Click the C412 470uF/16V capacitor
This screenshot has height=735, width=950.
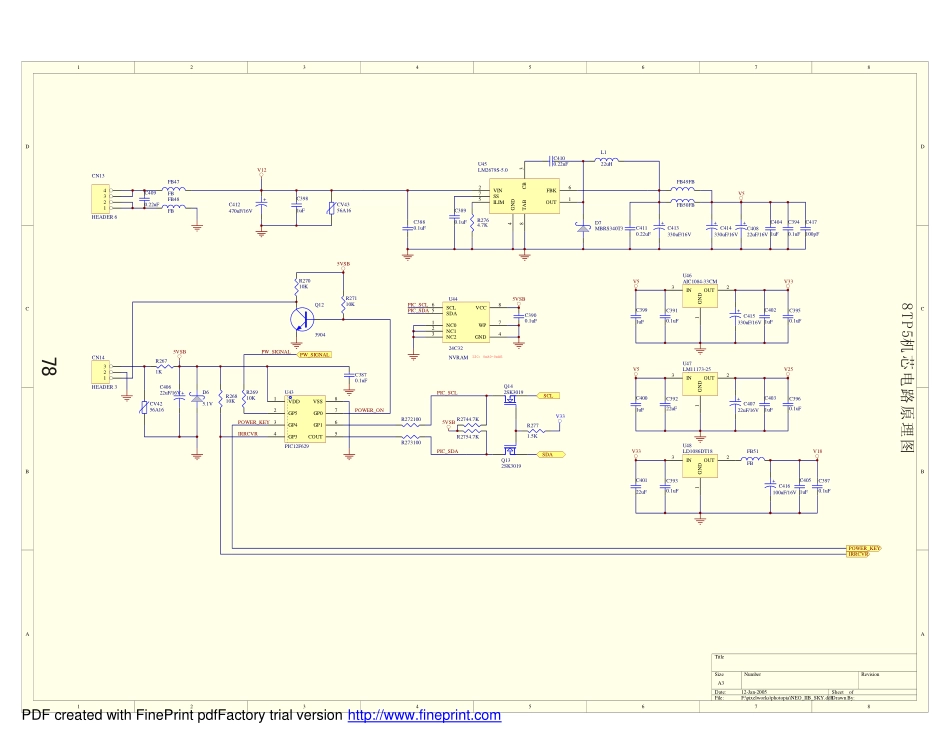click(x=261, y=203)
